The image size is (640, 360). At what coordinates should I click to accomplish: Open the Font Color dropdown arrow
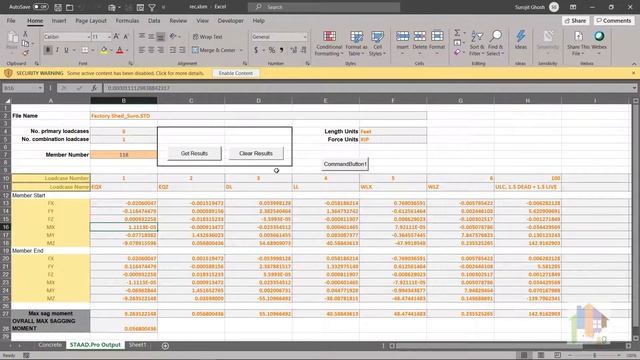(x=127, y=50)
